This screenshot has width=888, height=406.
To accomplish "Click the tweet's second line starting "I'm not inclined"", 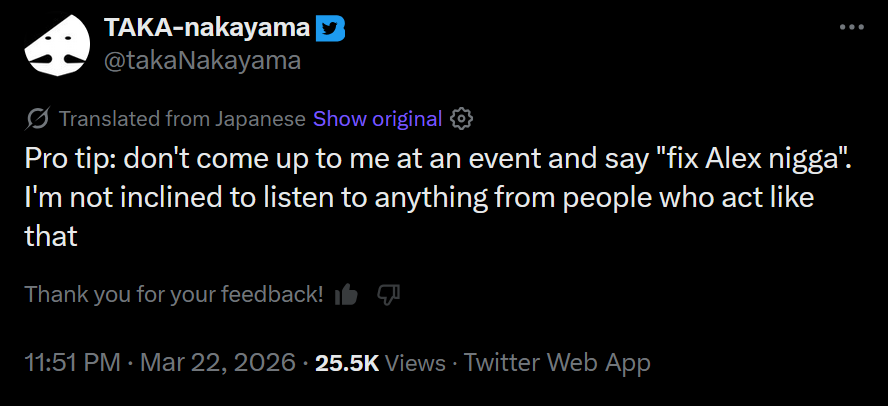I will [418, 197].
